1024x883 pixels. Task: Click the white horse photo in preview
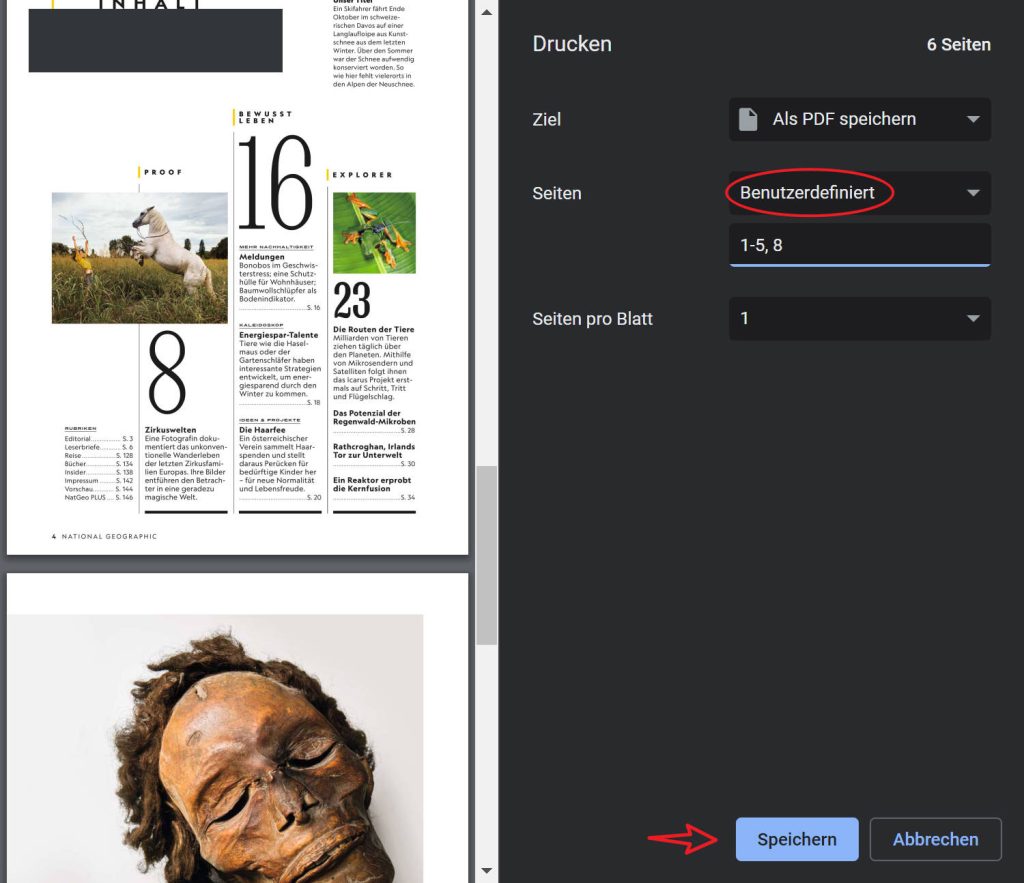[139, 258]
